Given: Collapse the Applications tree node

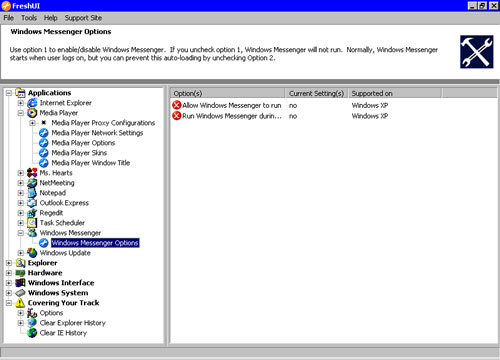Looking at the screenshot, I should 9,93.
